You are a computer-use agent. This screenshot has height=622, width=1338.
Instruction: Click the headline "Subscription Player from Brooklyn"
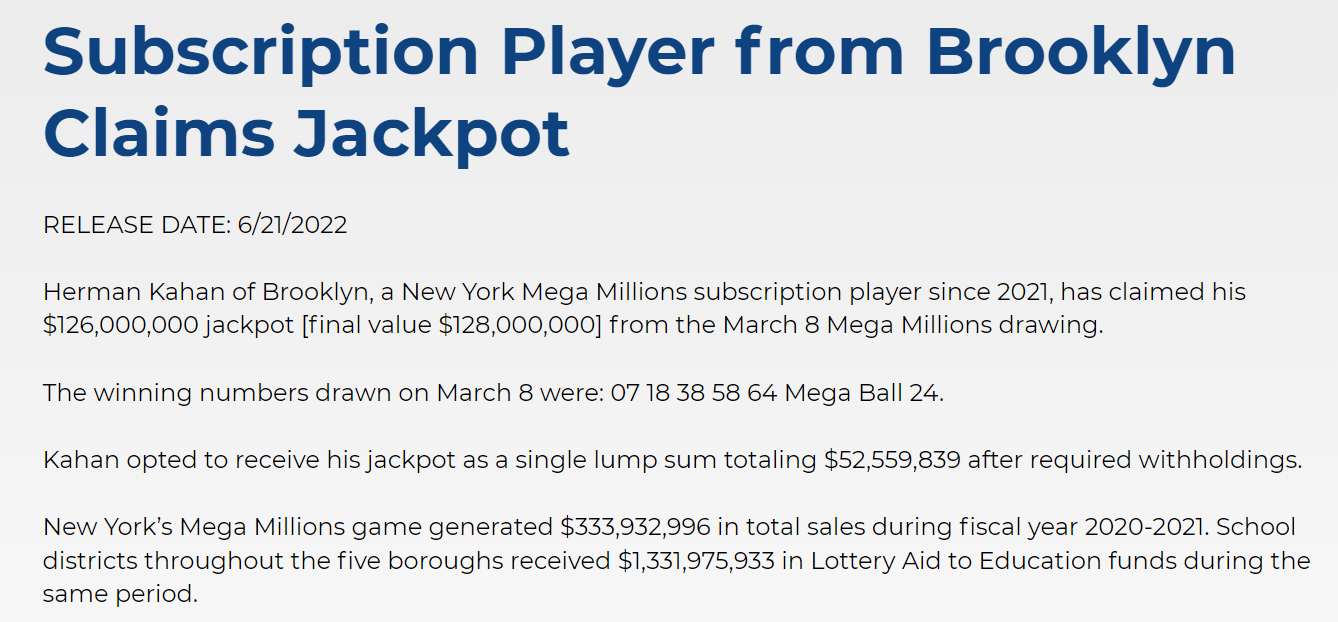click(x=639, y=52)
